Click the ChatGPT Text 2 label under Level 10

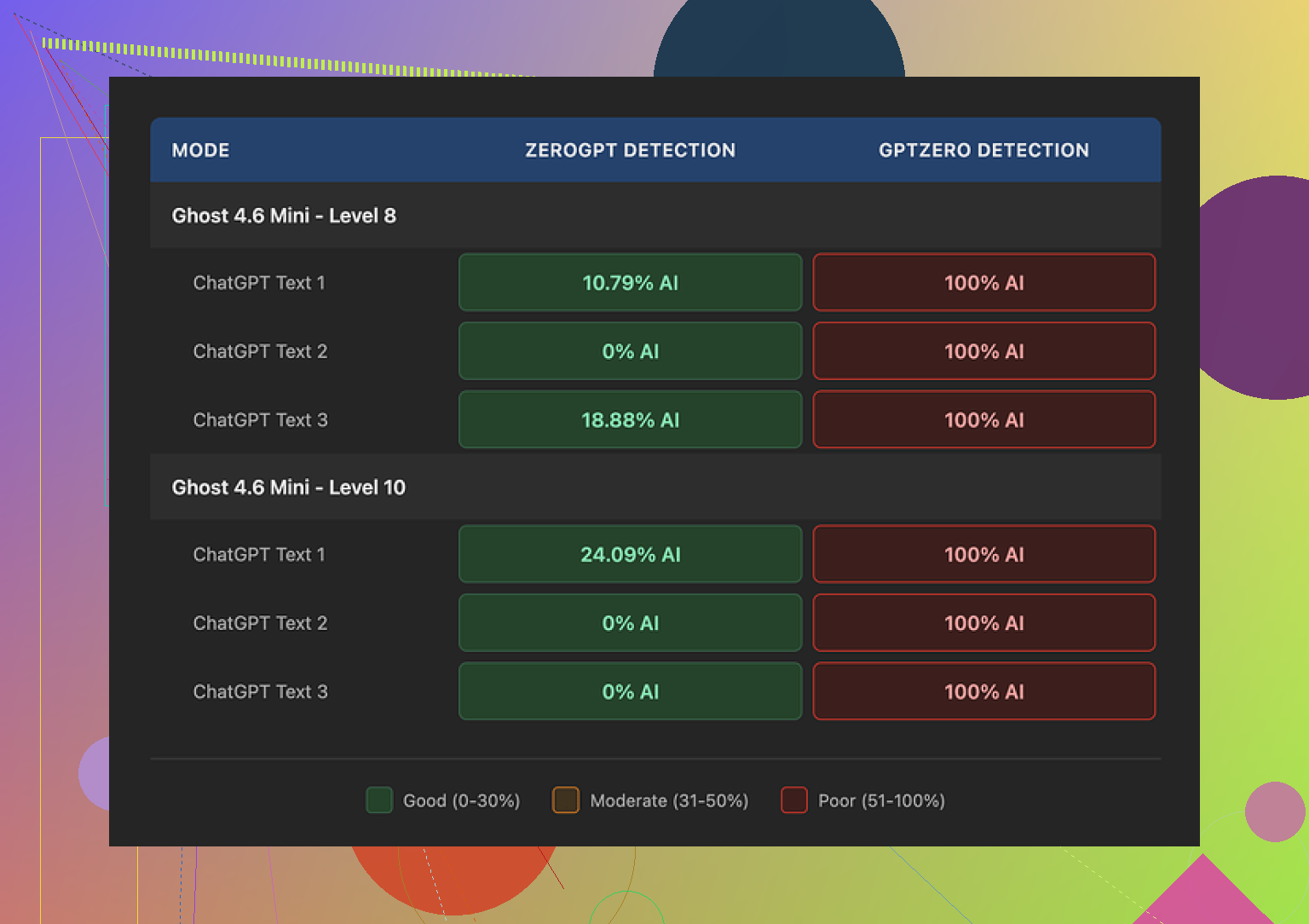(260, 623)
